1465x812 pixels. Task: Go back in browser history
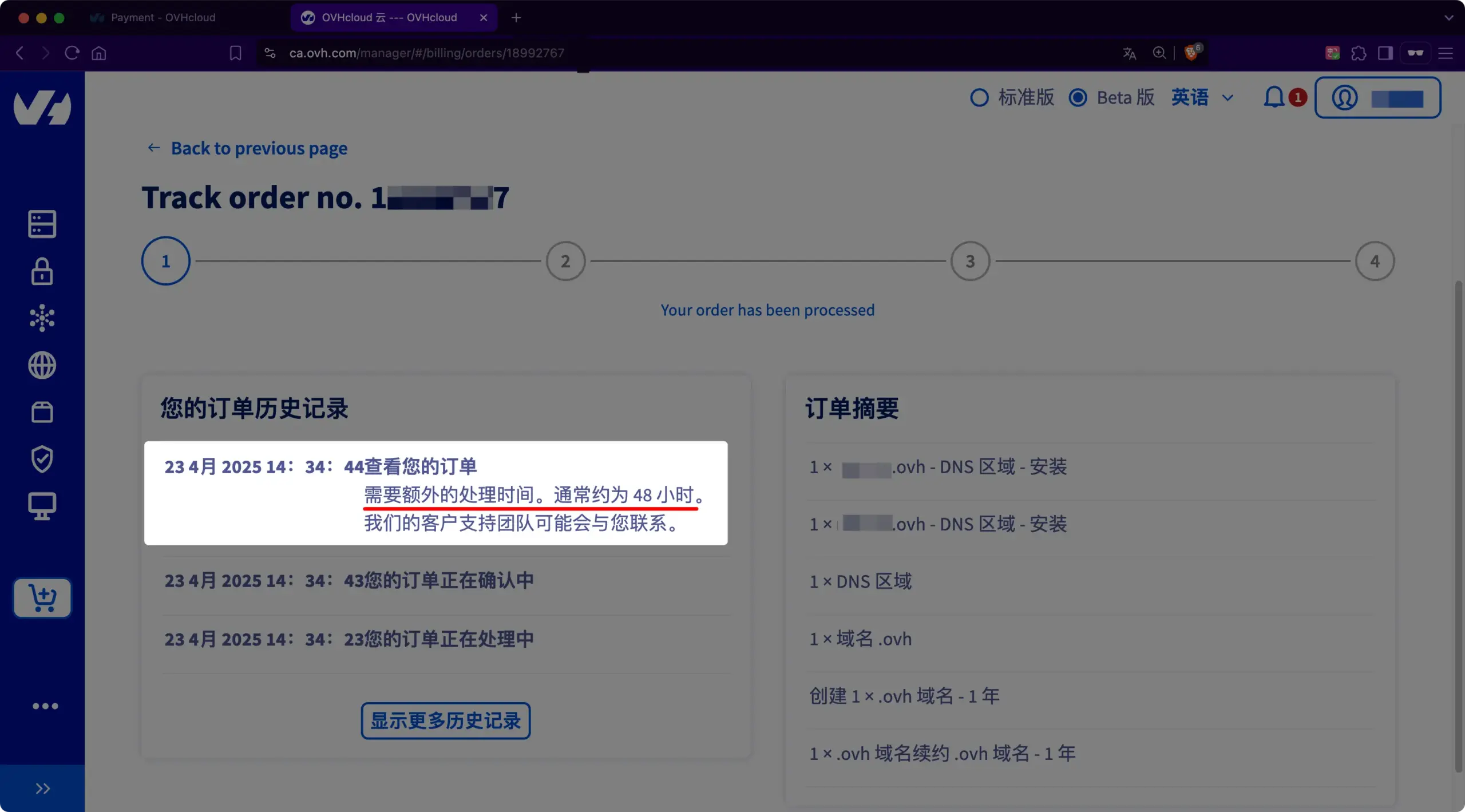tap(20, 53)
